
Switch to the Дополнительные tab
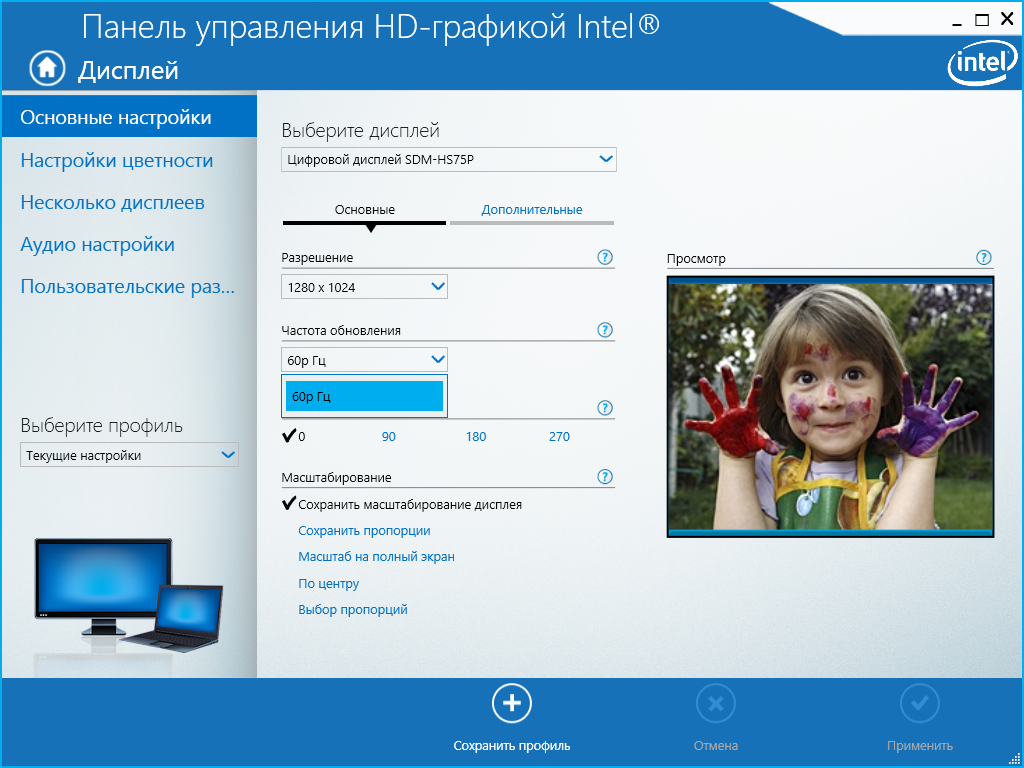click(x=532, y=210)
